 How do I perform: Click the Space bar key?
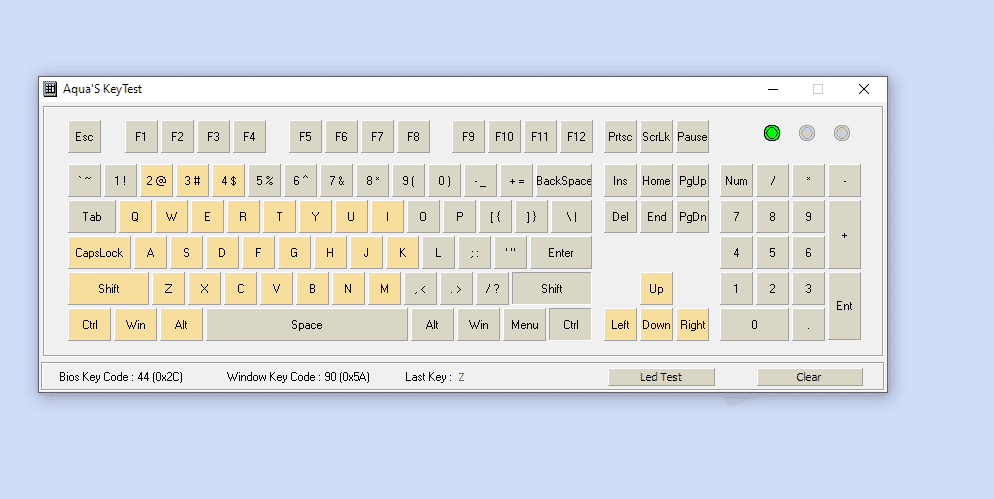(x=307, y=325)
